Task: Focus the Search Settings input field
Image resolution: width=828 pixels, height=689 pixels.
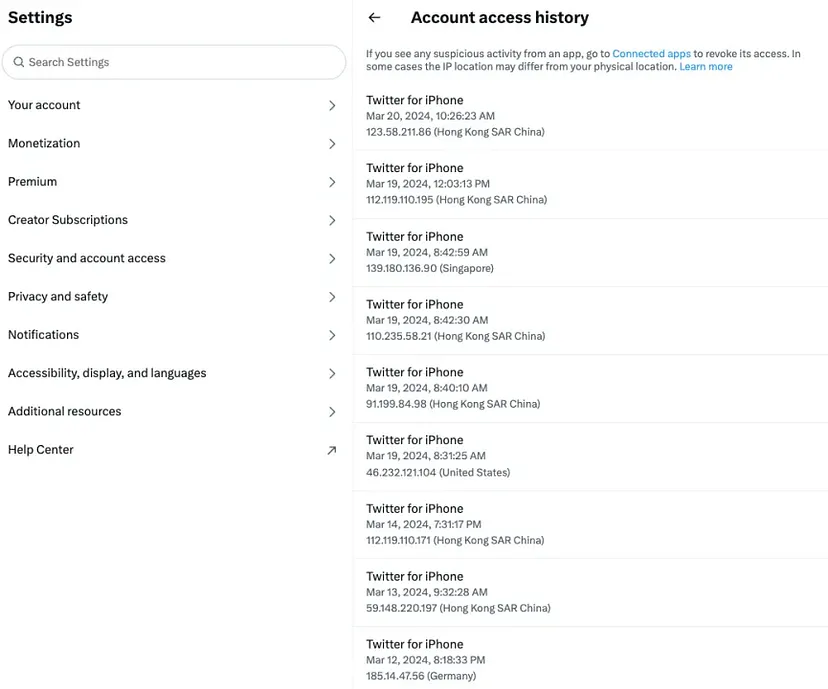Action: pos(180,62)
